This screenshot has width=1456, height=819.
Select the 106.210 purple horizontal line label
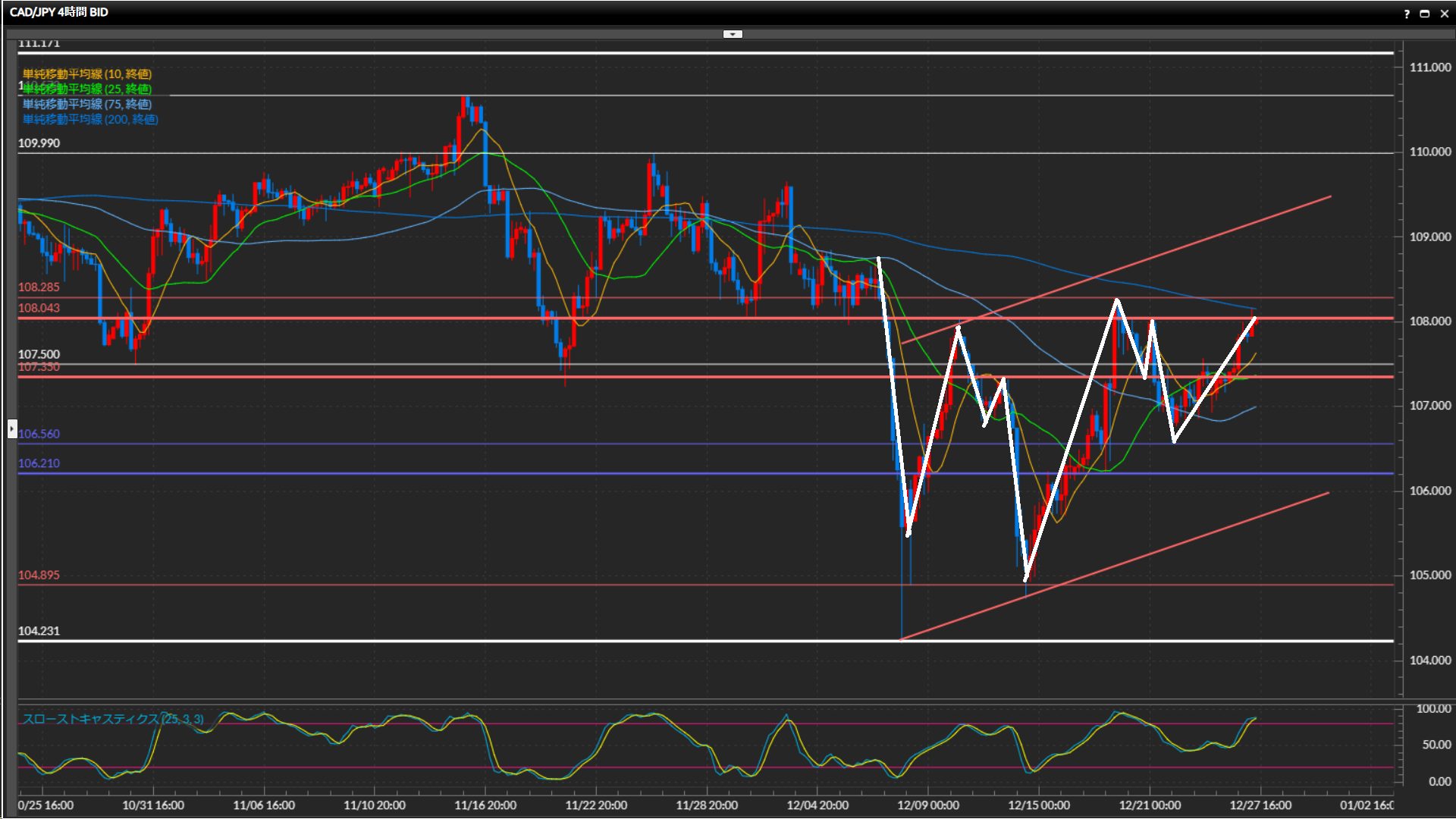tap(39, 463)
